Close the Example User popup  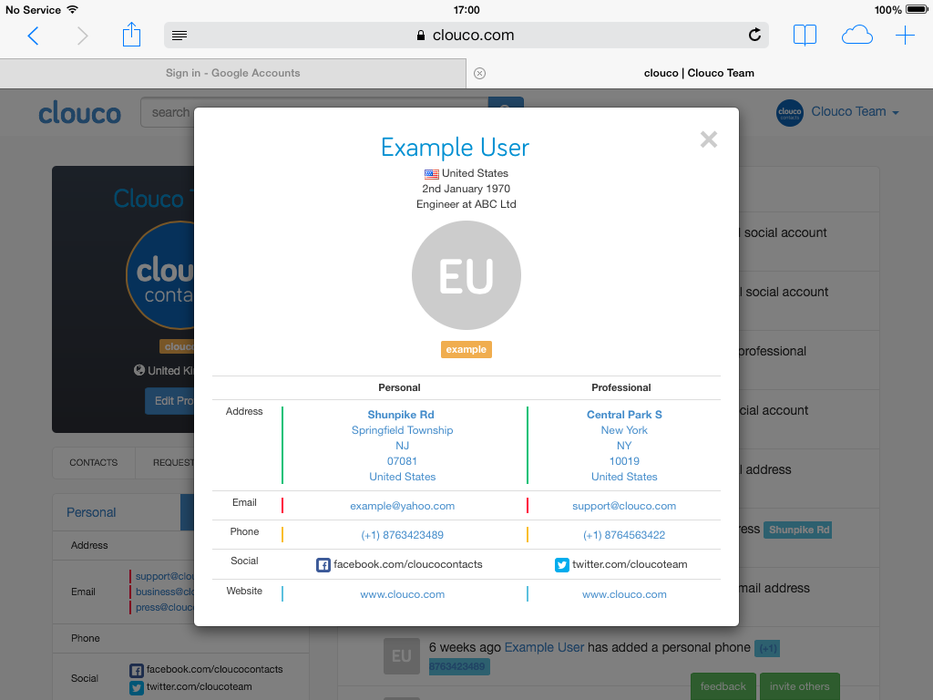[708, 140]
